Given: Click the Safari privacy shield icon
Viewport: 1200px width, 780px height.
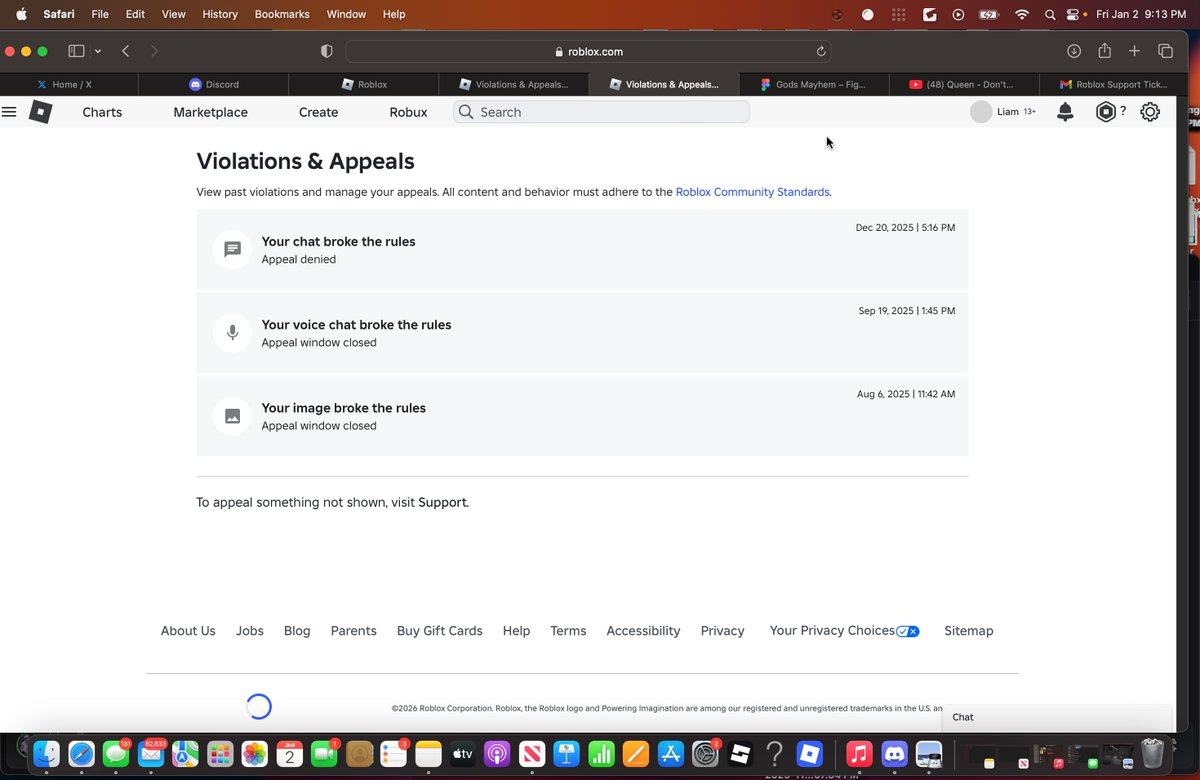Looking at the screenshot, I should (326, 51).
